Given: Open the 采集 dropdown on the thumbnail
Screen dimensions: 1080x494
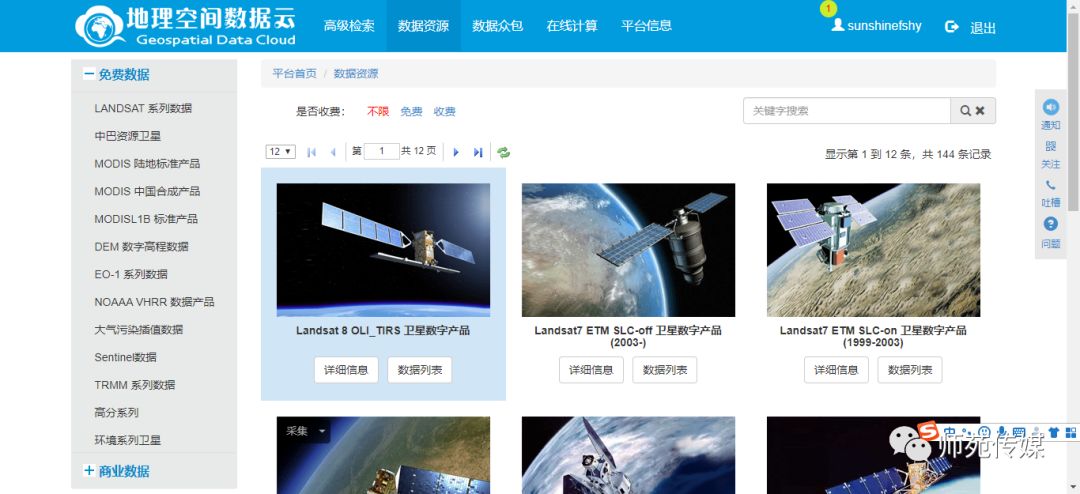Looking at the screenshot, I should coord(306,431).
